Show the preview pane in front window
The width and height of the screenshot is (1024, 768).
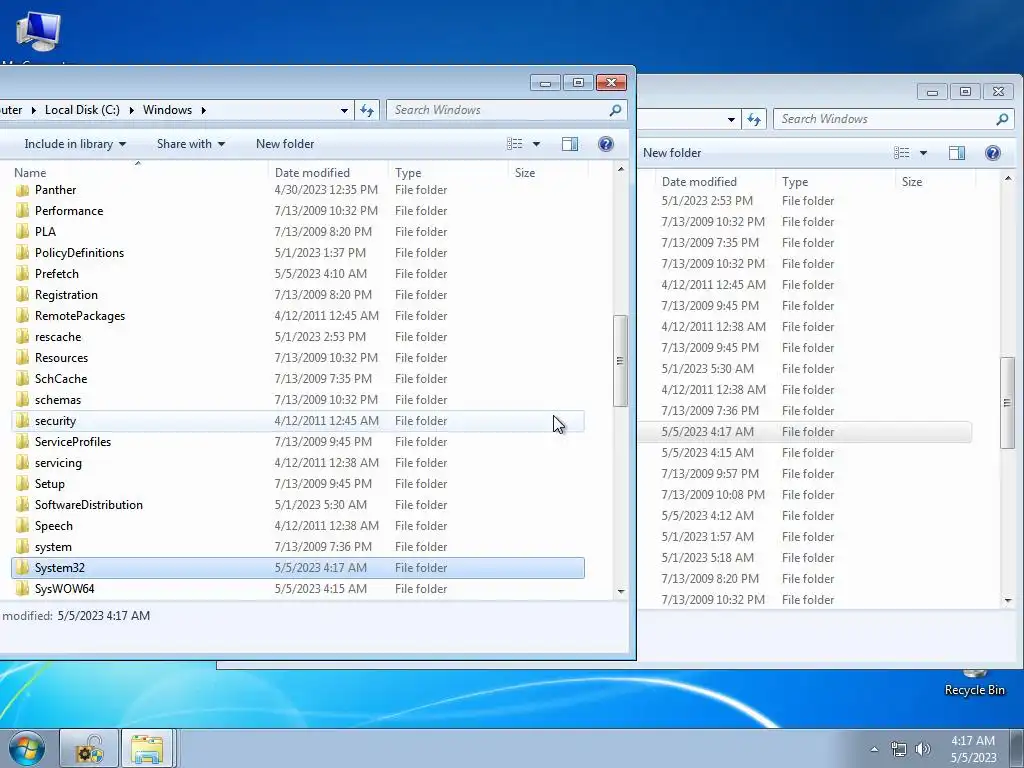pyautogui.click(x=569, y=144)
